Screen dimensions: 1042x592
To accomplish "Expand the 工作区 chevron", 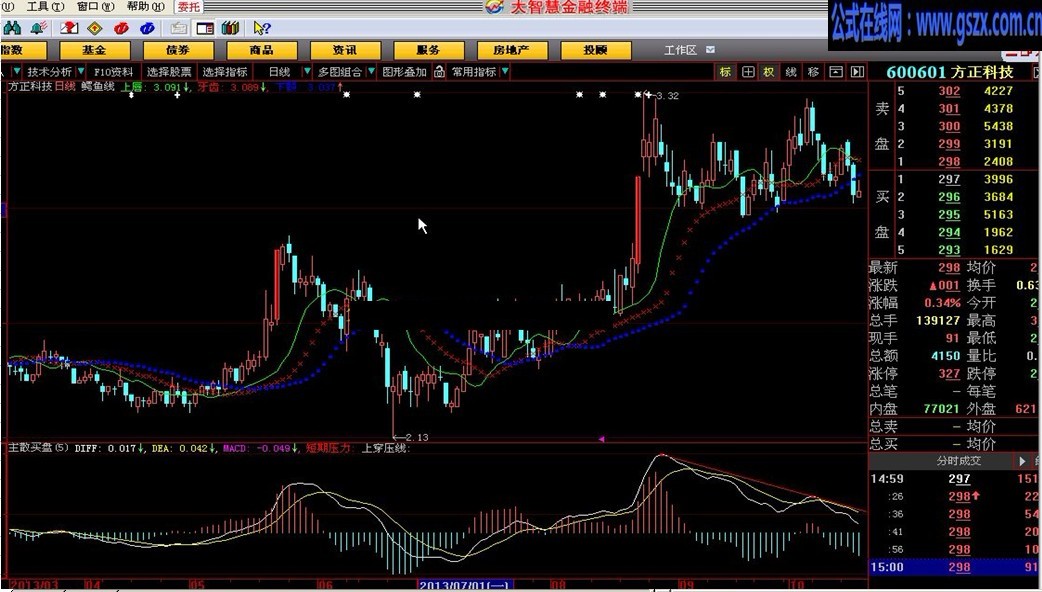I will (x=709, y=48).
